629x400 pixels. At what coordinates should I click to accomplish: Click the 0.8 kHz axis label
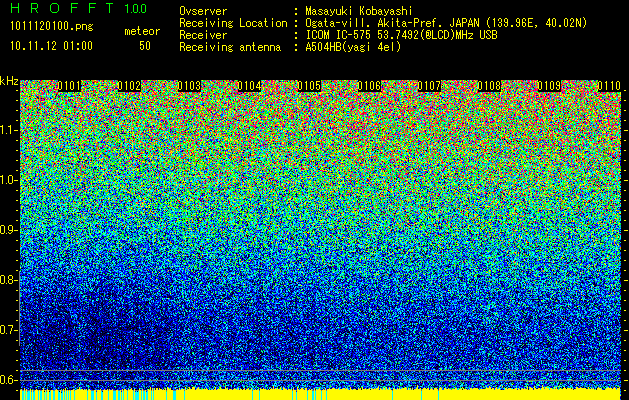pos(8,280)
